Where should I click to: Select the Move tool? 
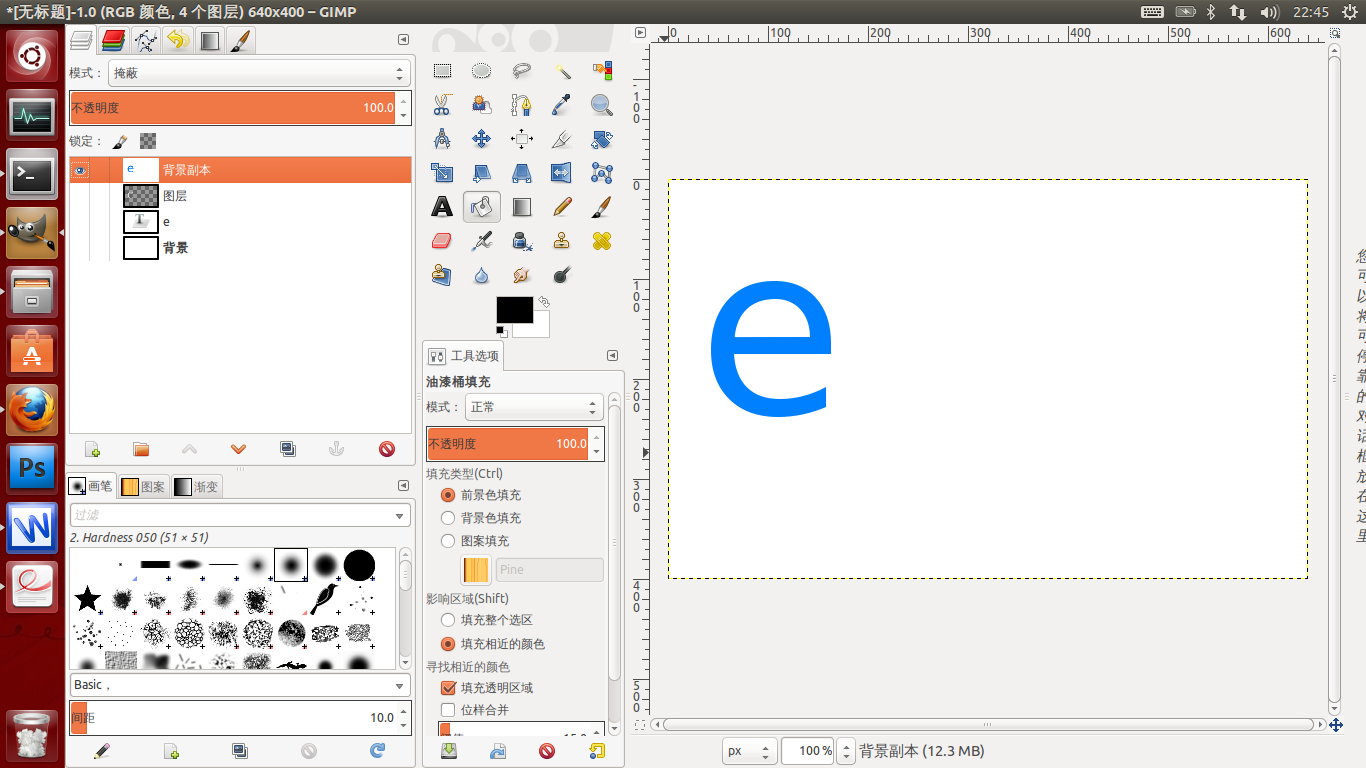click(x=482, y=139)
